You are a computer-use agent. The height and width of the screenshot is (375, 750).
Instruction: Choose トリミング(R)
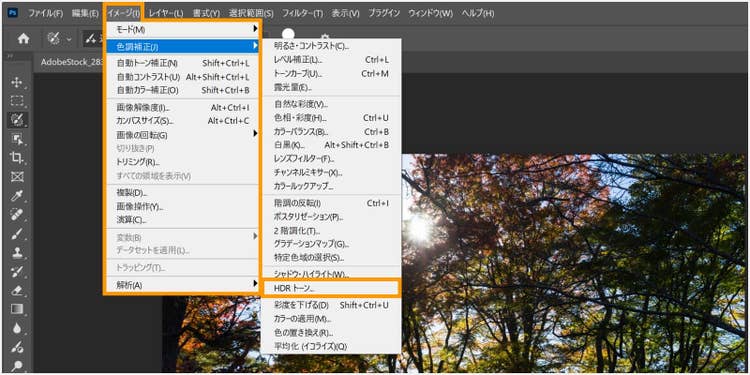point(182,162)
